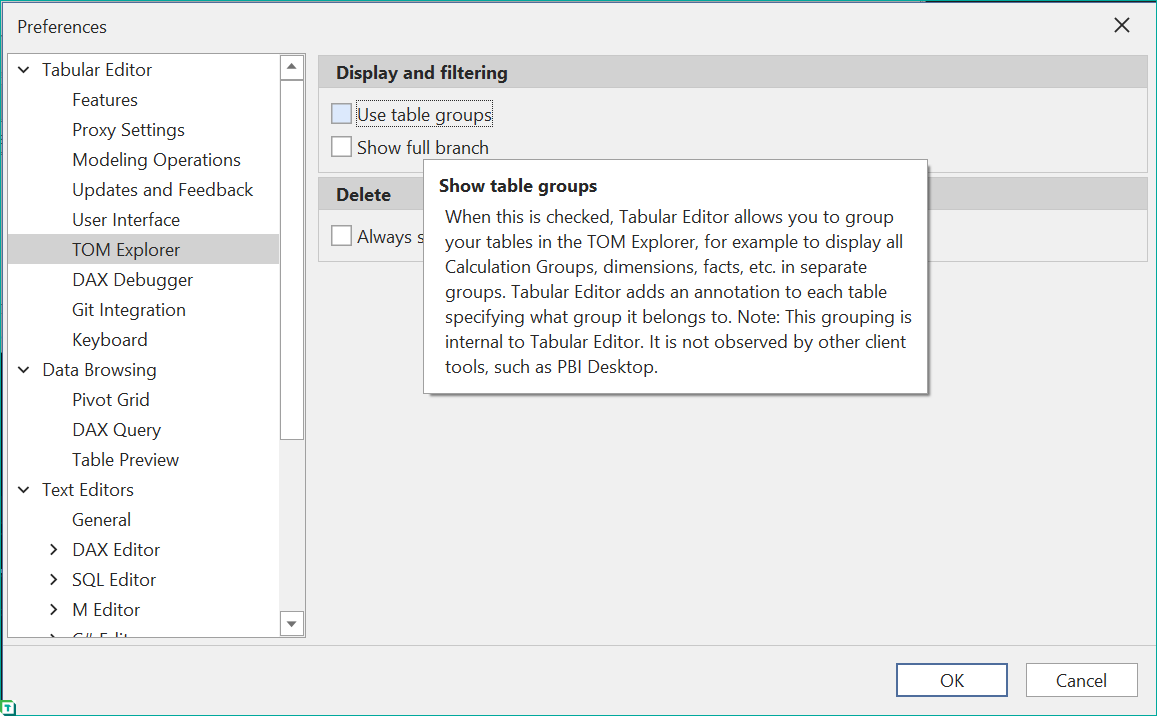1157x716 pixels.
Task: Collapse the Data Browsing section
Action: coord(23,369)
